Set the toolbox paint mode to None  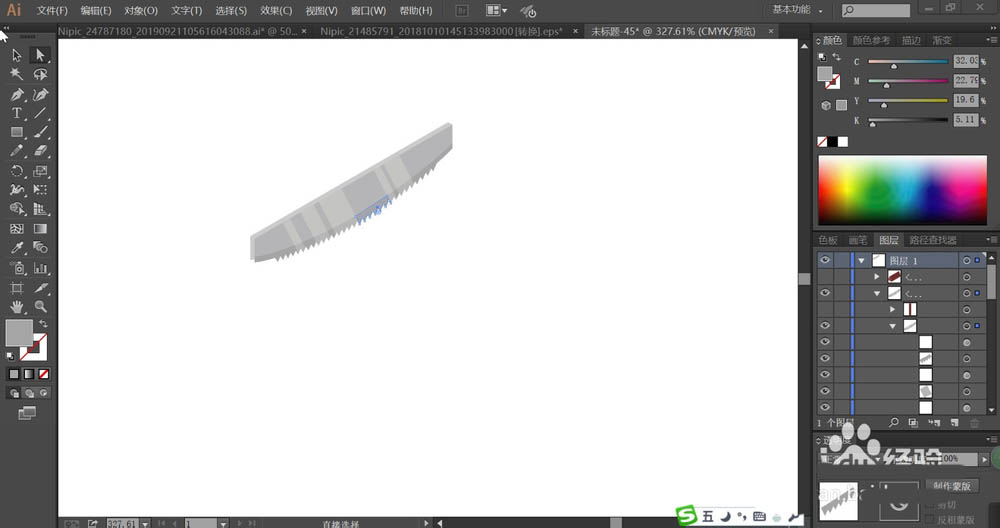[x=44, y=374]
